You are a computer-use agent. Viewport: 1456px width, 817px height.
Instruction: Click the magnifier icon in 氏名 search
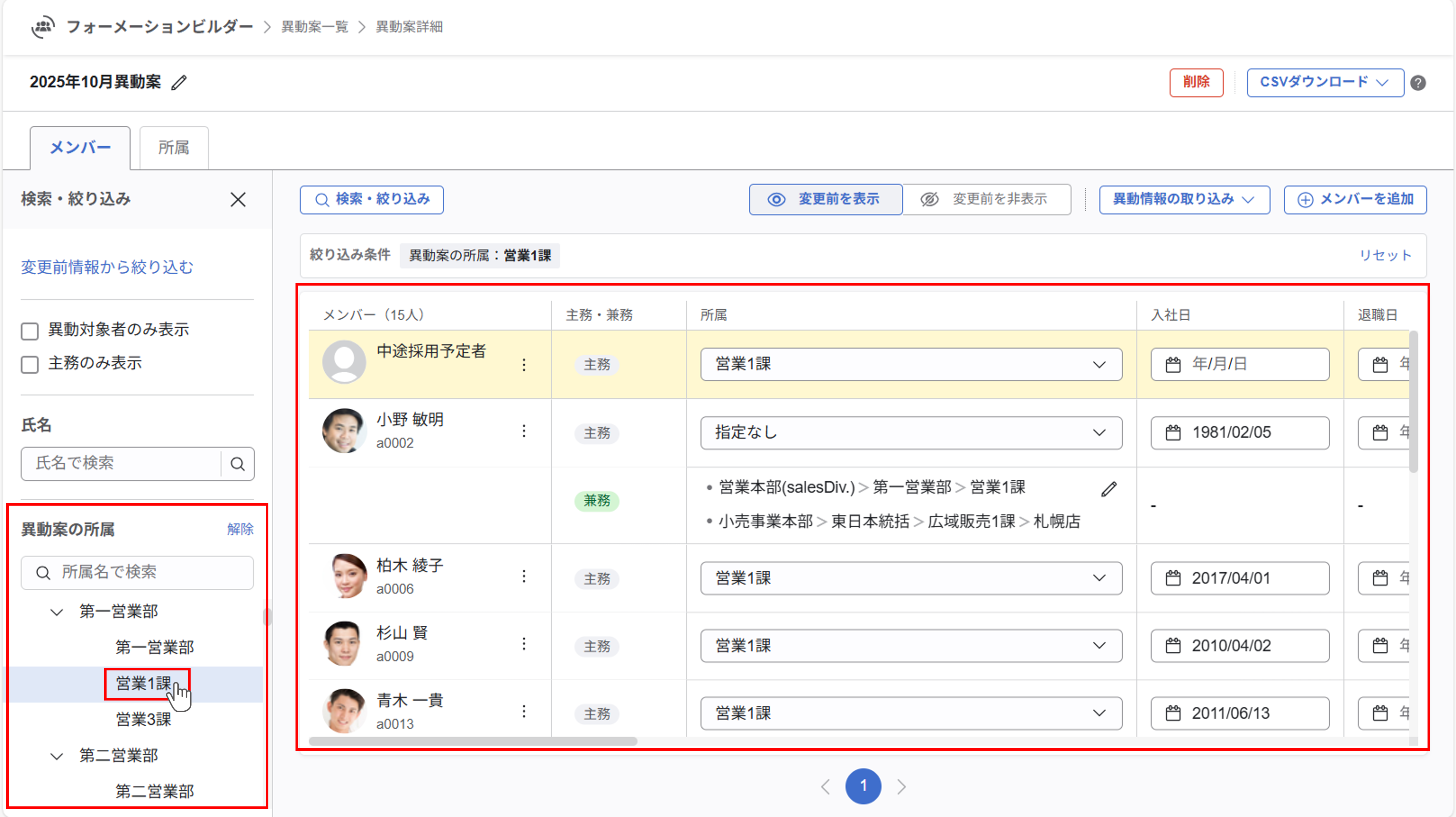click(x=237, y=464)
